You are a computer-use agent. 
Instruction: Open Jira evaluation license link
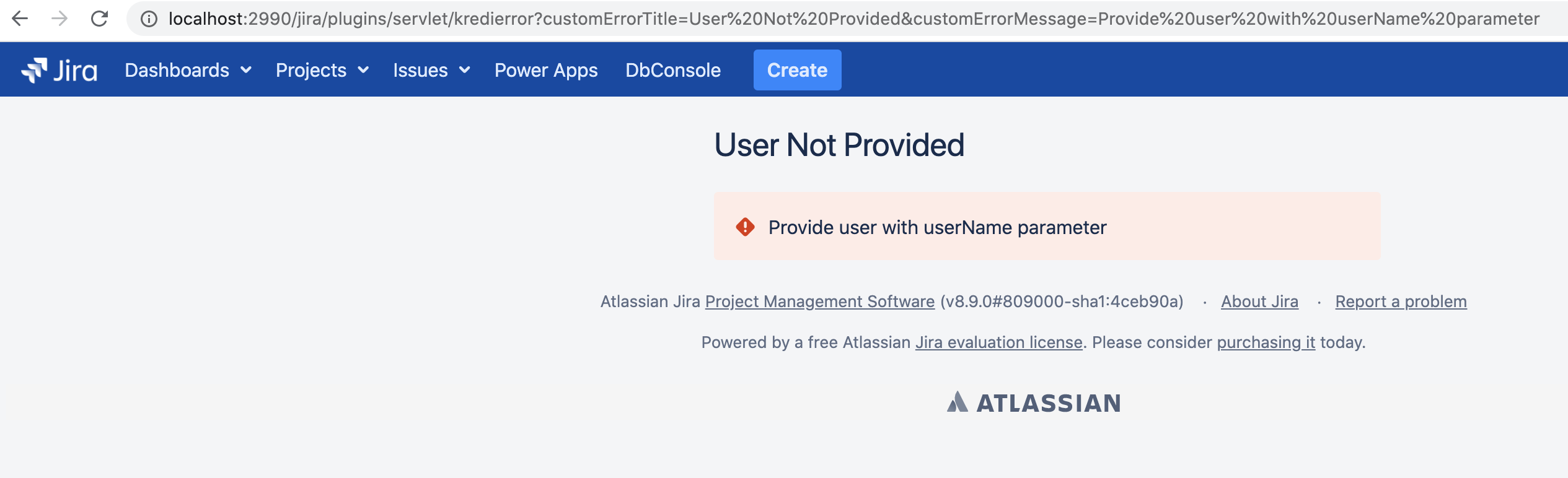coord(999,342)
